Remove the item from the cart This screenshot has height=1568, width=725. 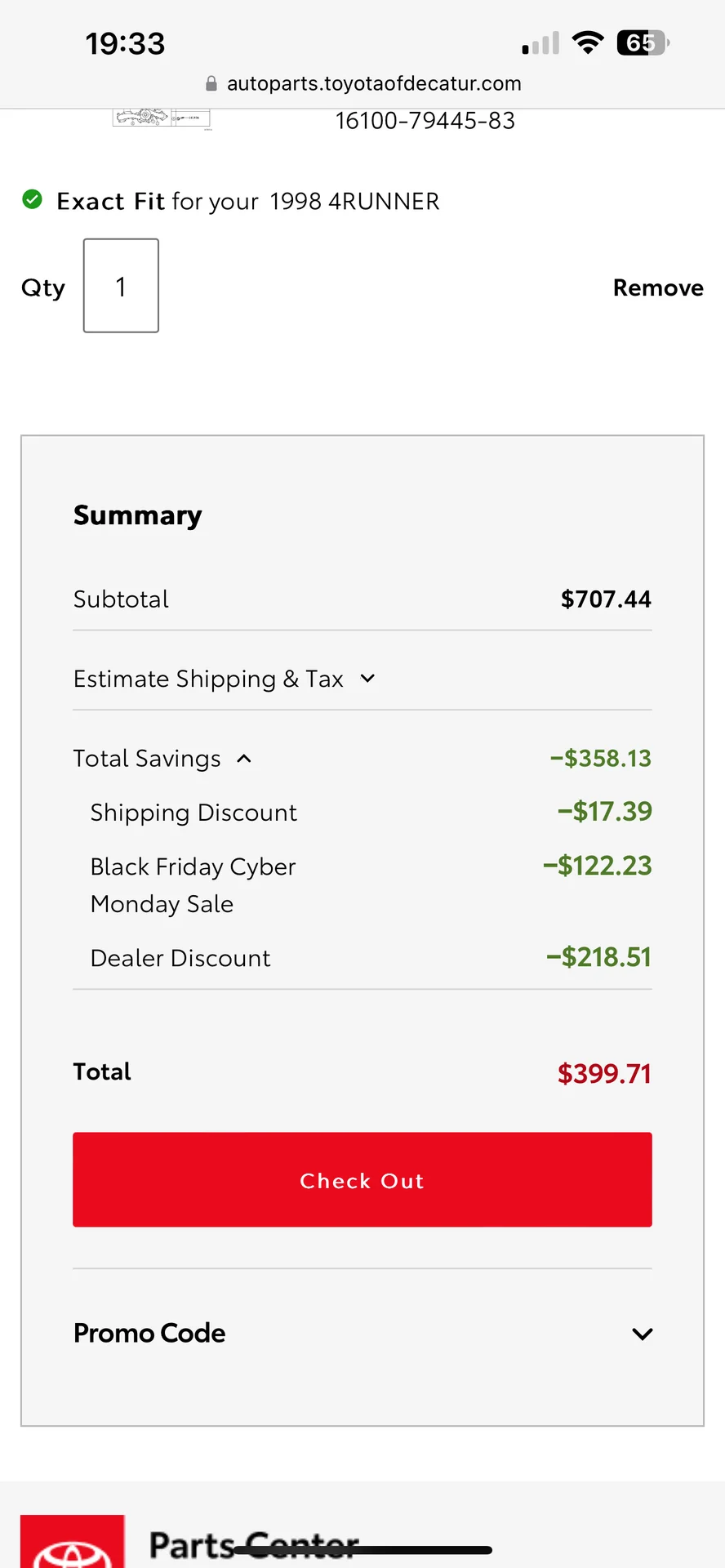click(657, 287)
